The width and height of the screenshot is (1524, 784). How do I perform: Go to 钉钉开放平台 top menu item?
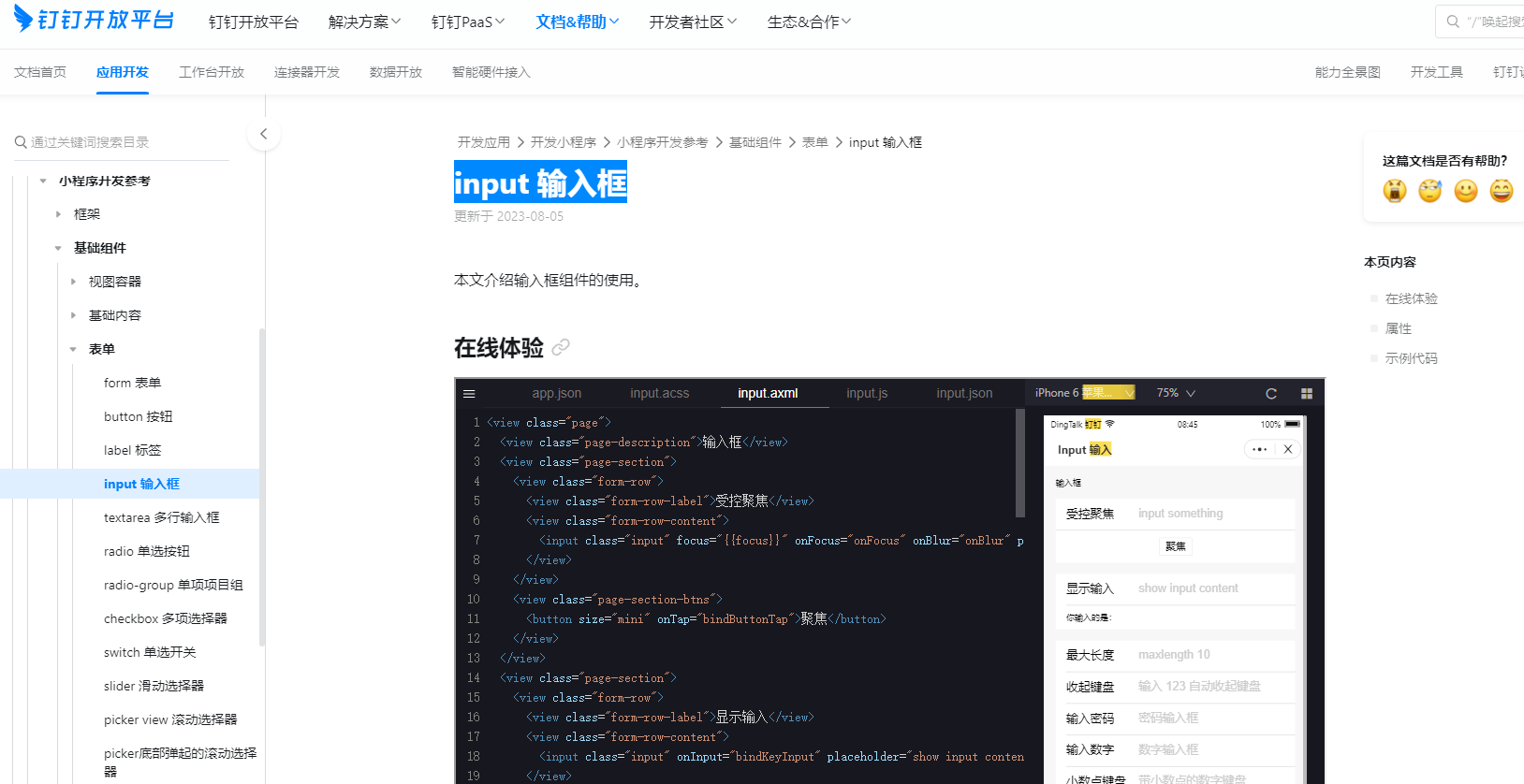254,22
